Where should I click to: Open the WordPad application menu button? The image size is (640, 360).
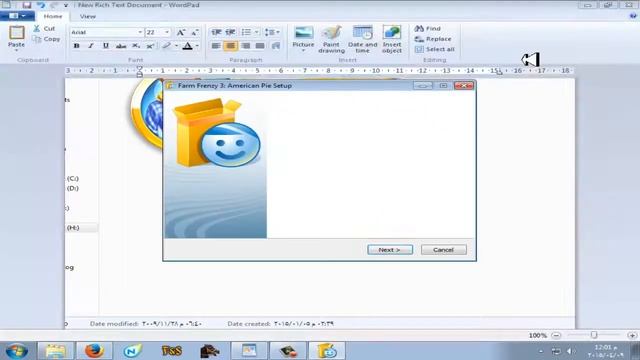17,16
